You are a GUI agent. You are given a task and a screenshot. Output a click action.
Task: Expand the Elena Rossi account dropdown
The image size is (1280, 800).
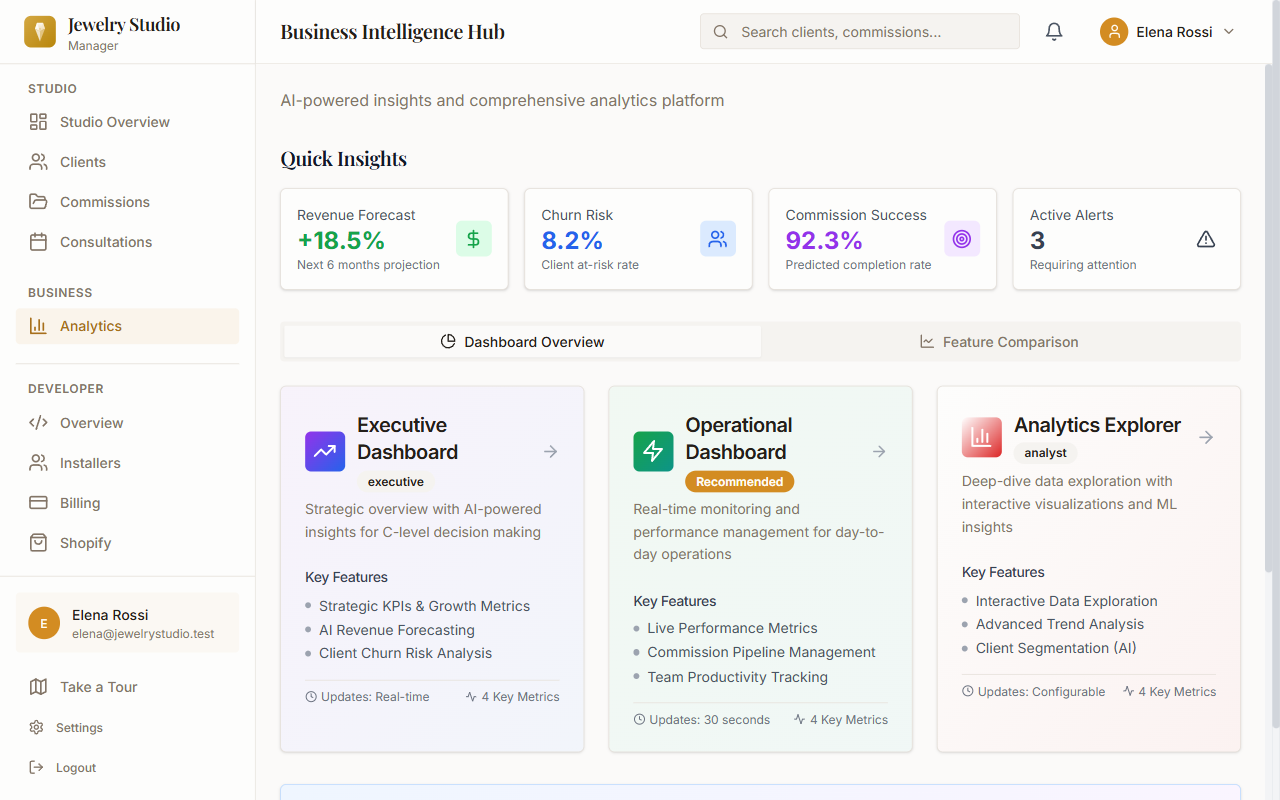click(1168, 31)
